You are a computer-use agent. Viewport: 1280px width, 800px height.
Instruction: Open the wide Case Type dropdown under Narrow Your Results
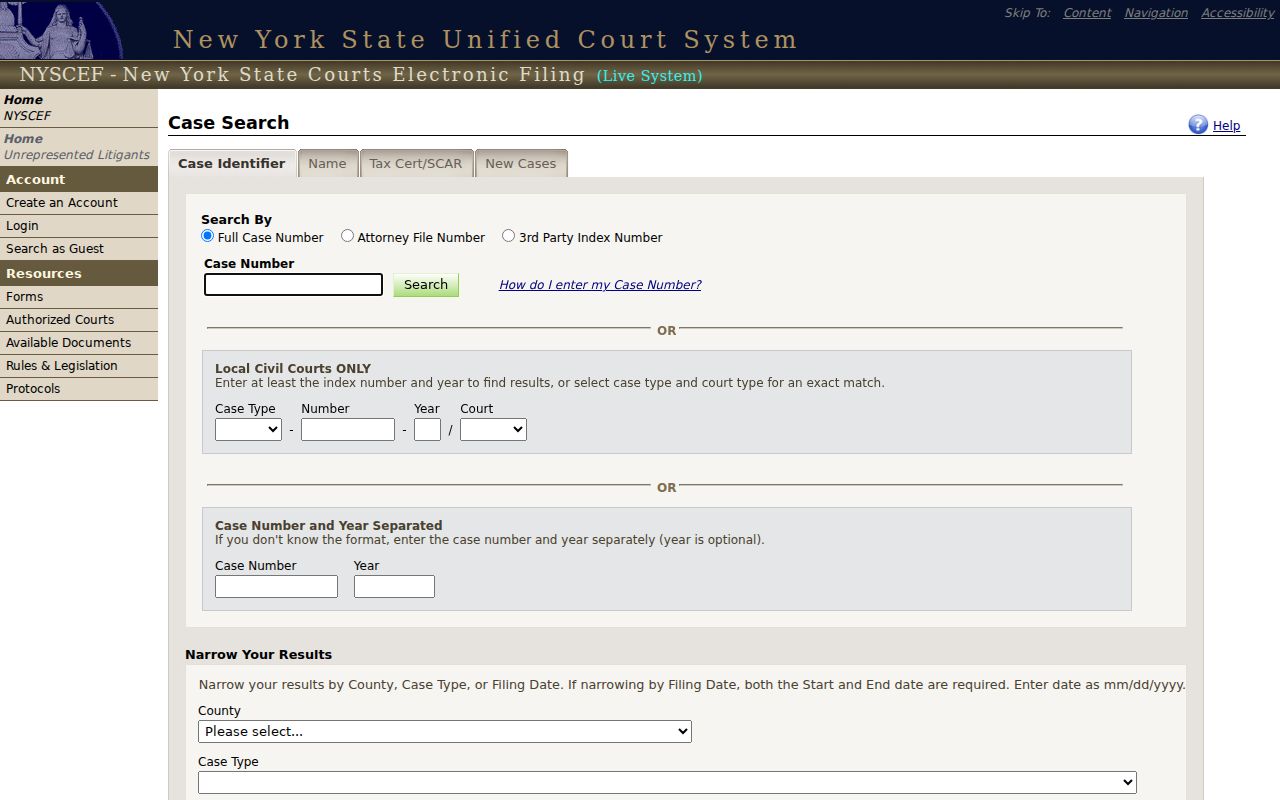tap(667, 782)
